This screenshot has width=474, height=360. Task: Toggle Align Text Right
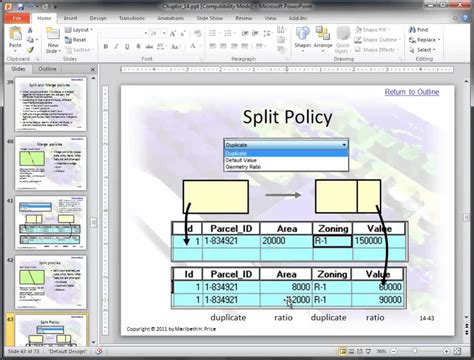click(x=234, y=46)
